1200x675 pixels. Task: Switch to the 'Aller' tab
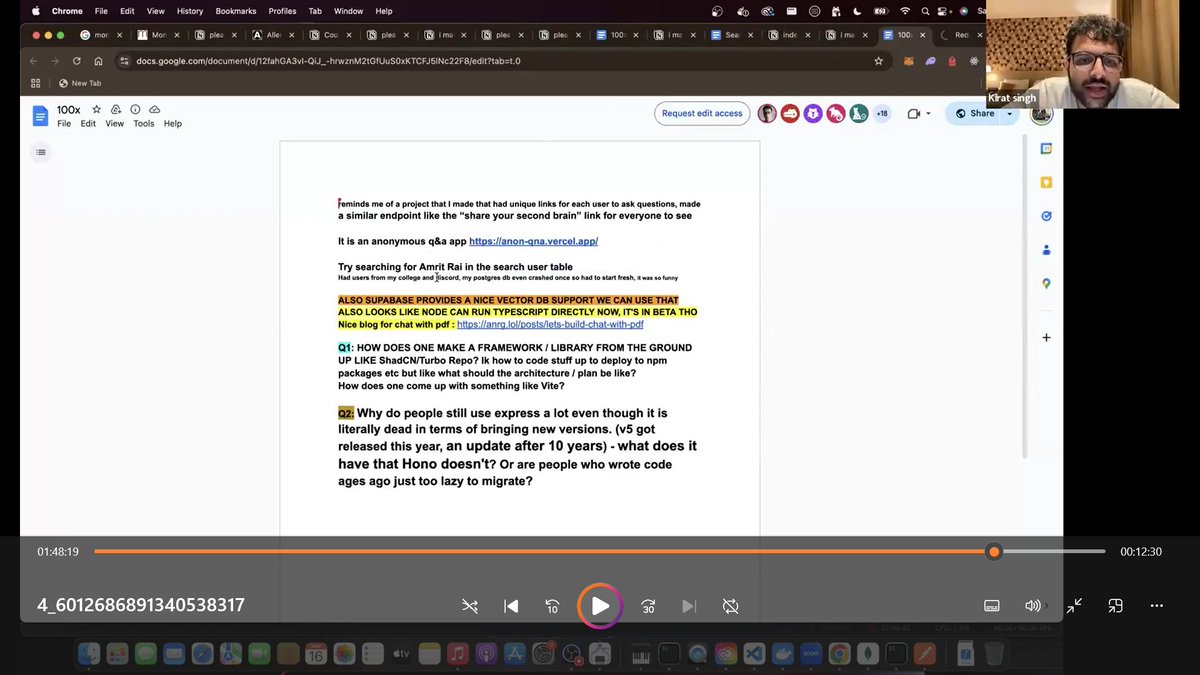273,34
